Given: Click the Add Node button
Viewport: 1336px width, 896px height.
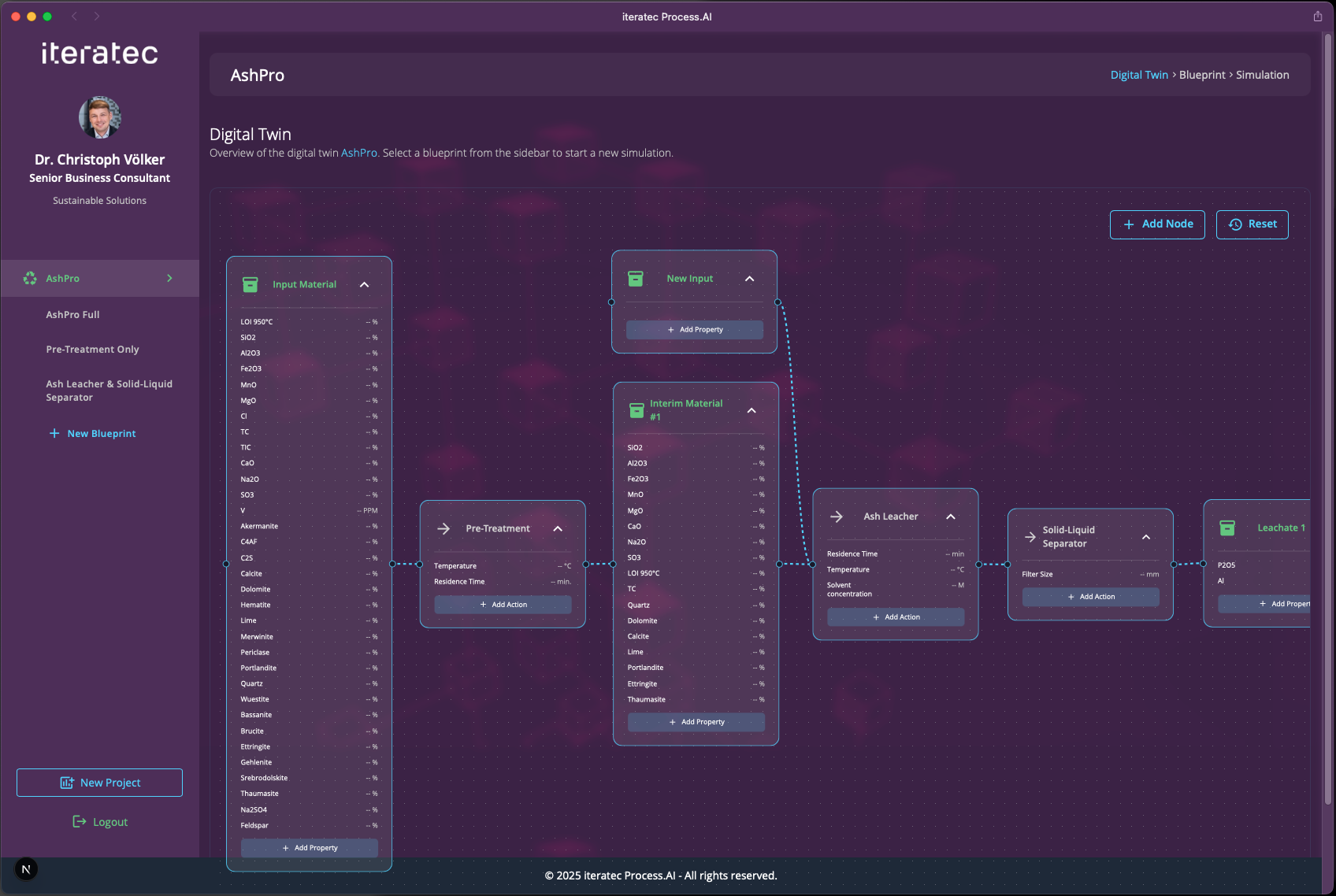Looking at the screenshot, I should pyautogui.click(x=1157, y=224).
